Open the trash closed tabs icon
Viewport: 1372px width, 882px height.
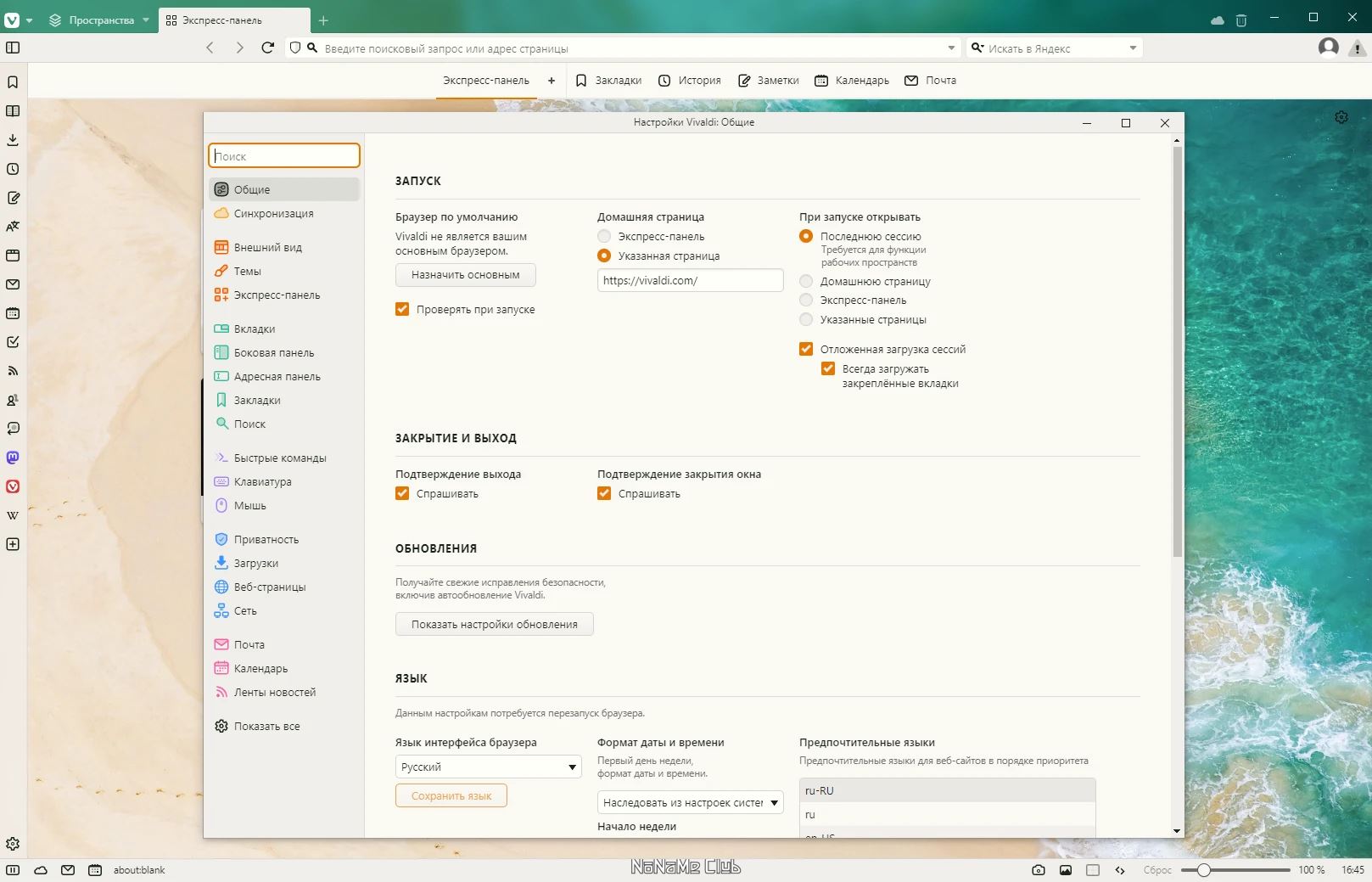click(x=1241, y=20)
